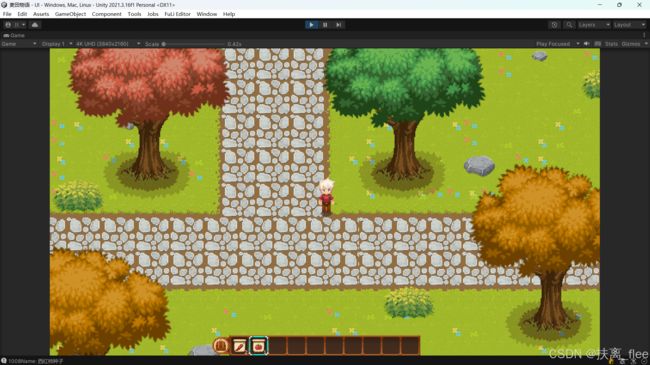Select the highlighted tomato seed slot
The height and width of the screenshot is (365, 650).
(258, 346)
